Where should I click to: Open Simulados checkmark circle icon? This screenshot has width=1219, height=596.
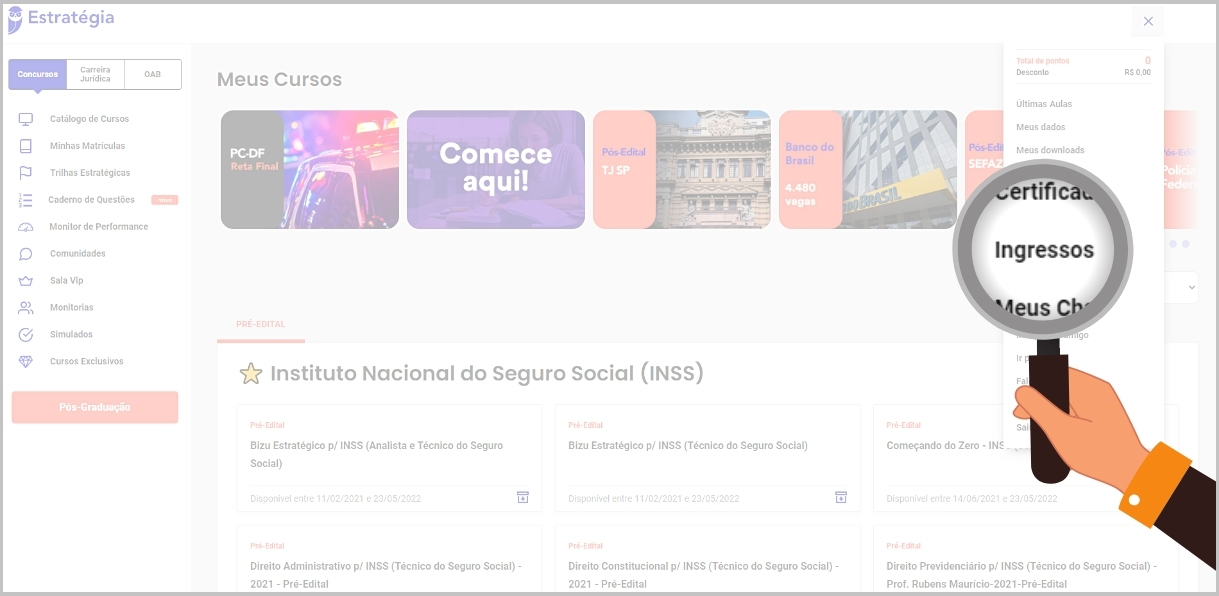26,335
